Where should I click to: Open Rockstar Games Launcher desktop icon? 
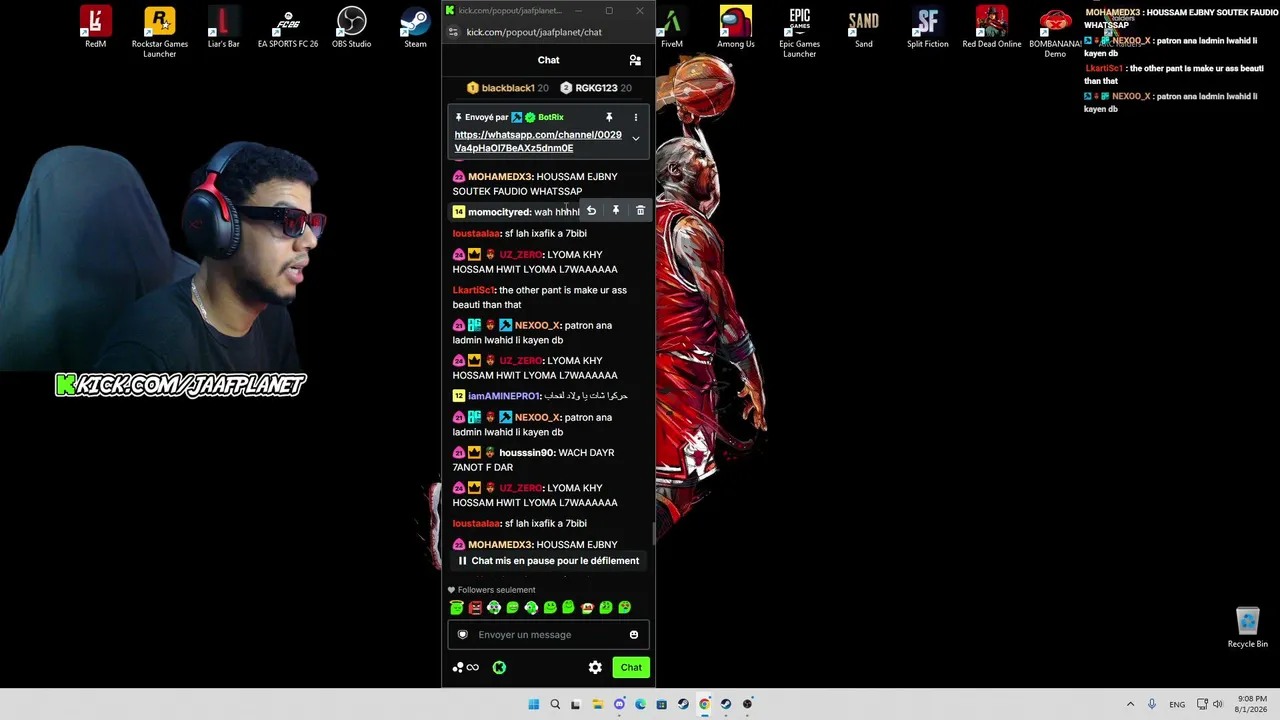[160, 32]
